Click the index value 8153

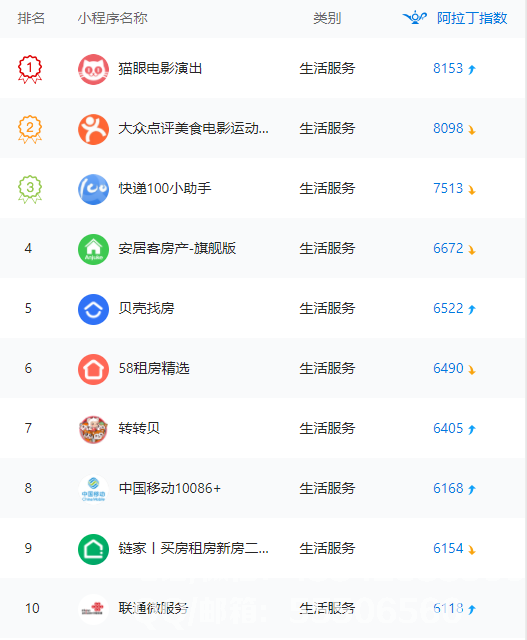point(448,68)
